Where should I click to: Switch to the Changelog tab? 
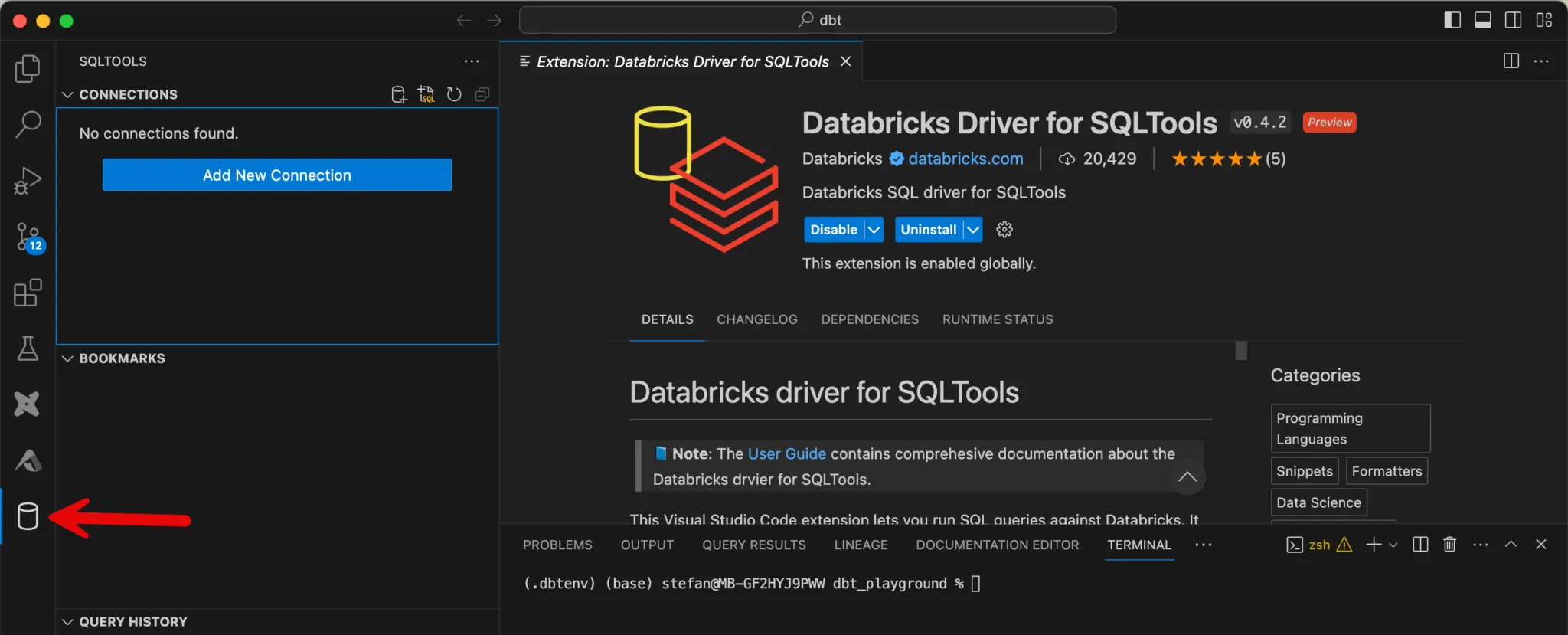(756, 319)
